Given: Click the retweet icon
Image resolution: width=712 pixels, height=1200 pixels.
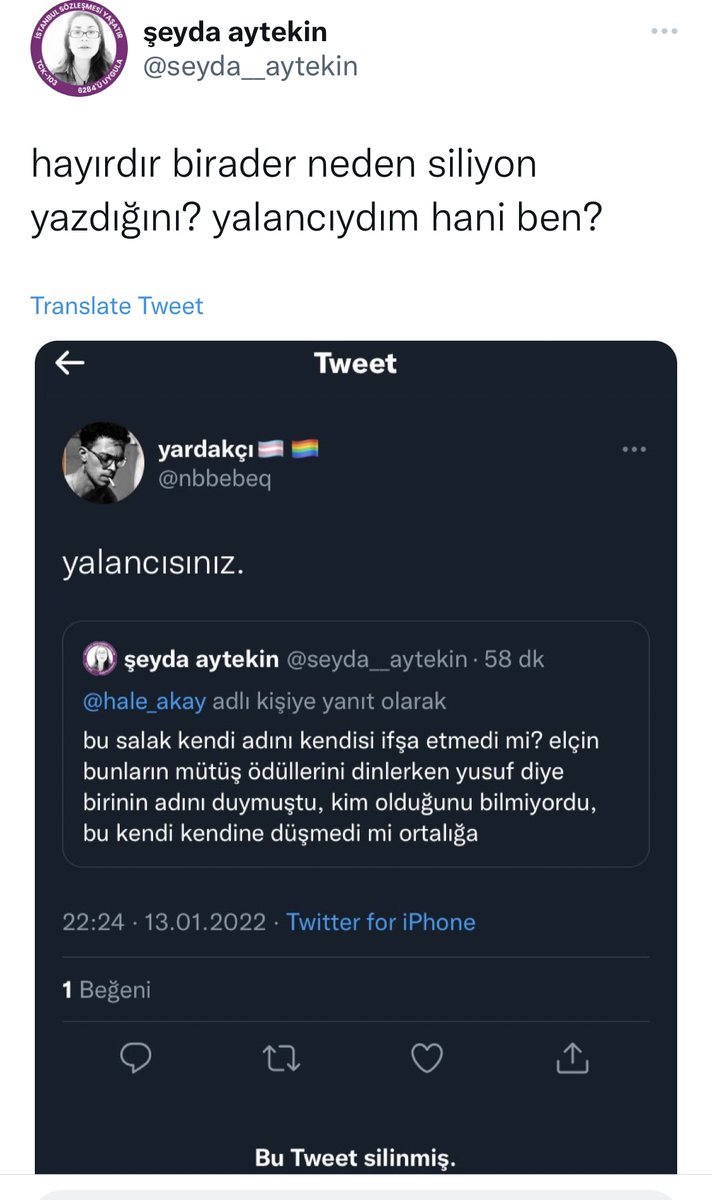Looking at the screenshot, I should (281, 1058).
